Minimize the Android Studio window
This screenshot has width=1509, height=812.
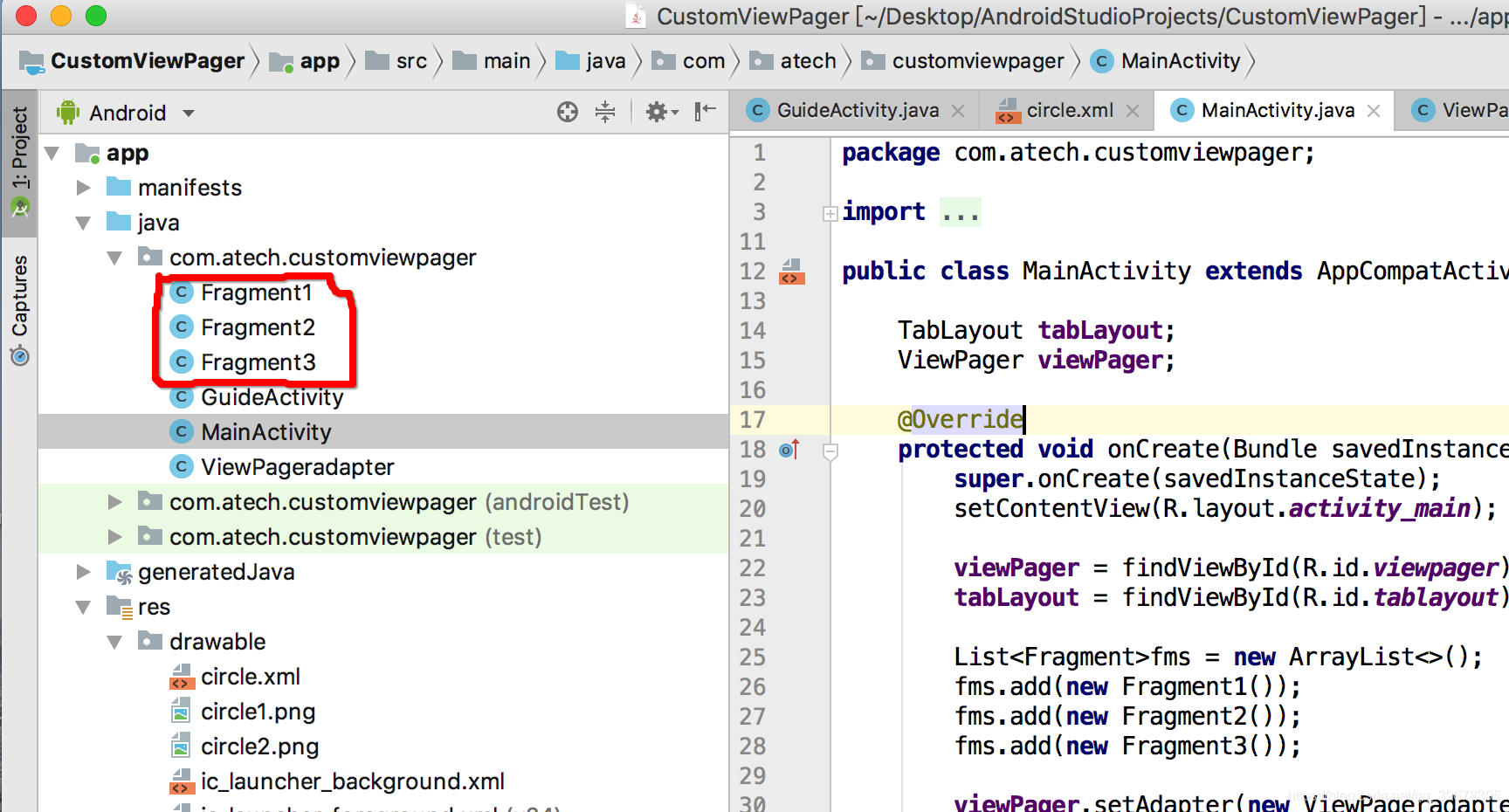(x=61, y=16)
